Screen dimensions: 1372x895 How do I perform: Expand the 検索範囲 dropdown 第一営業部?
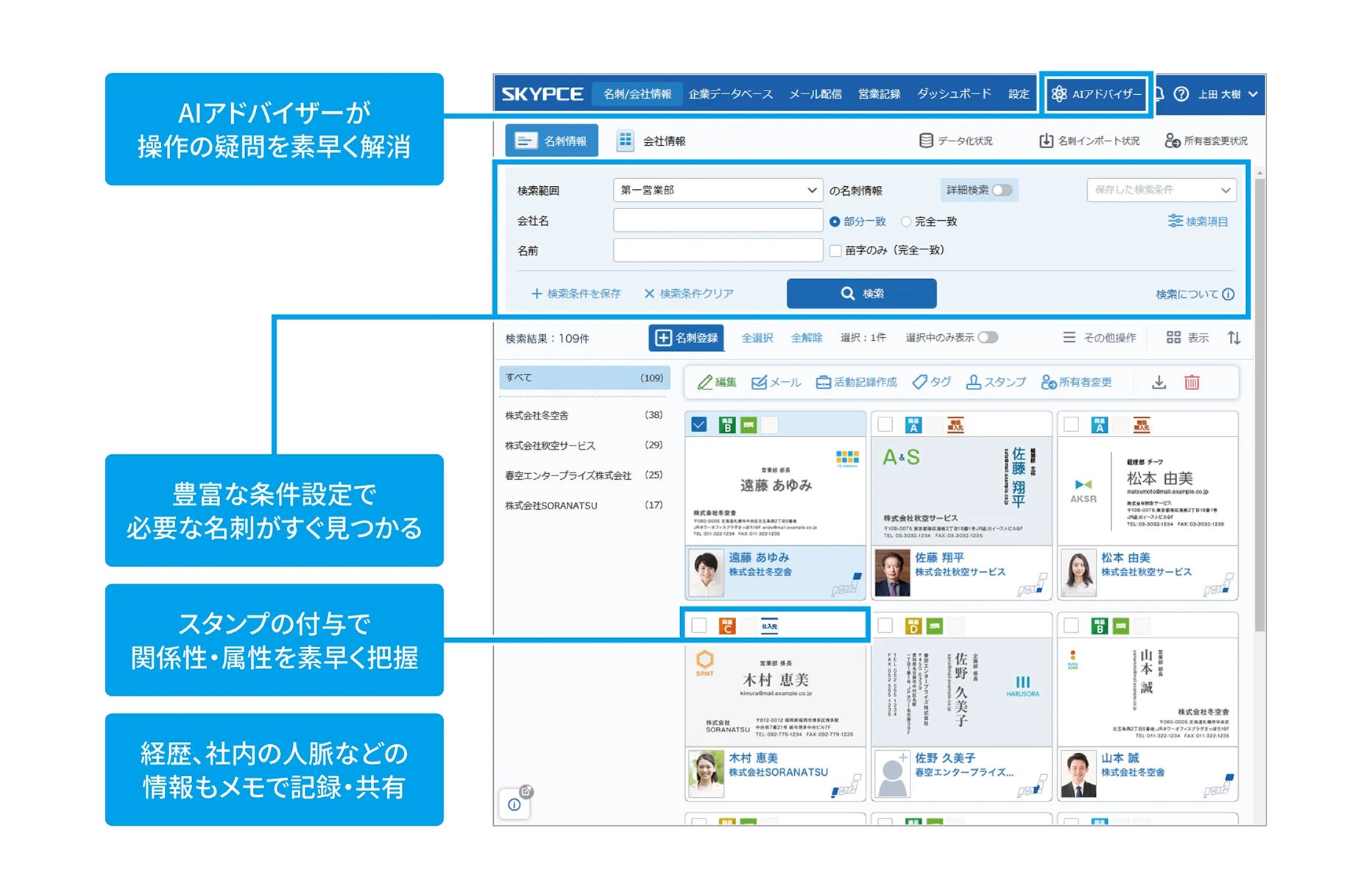point(717,190)
